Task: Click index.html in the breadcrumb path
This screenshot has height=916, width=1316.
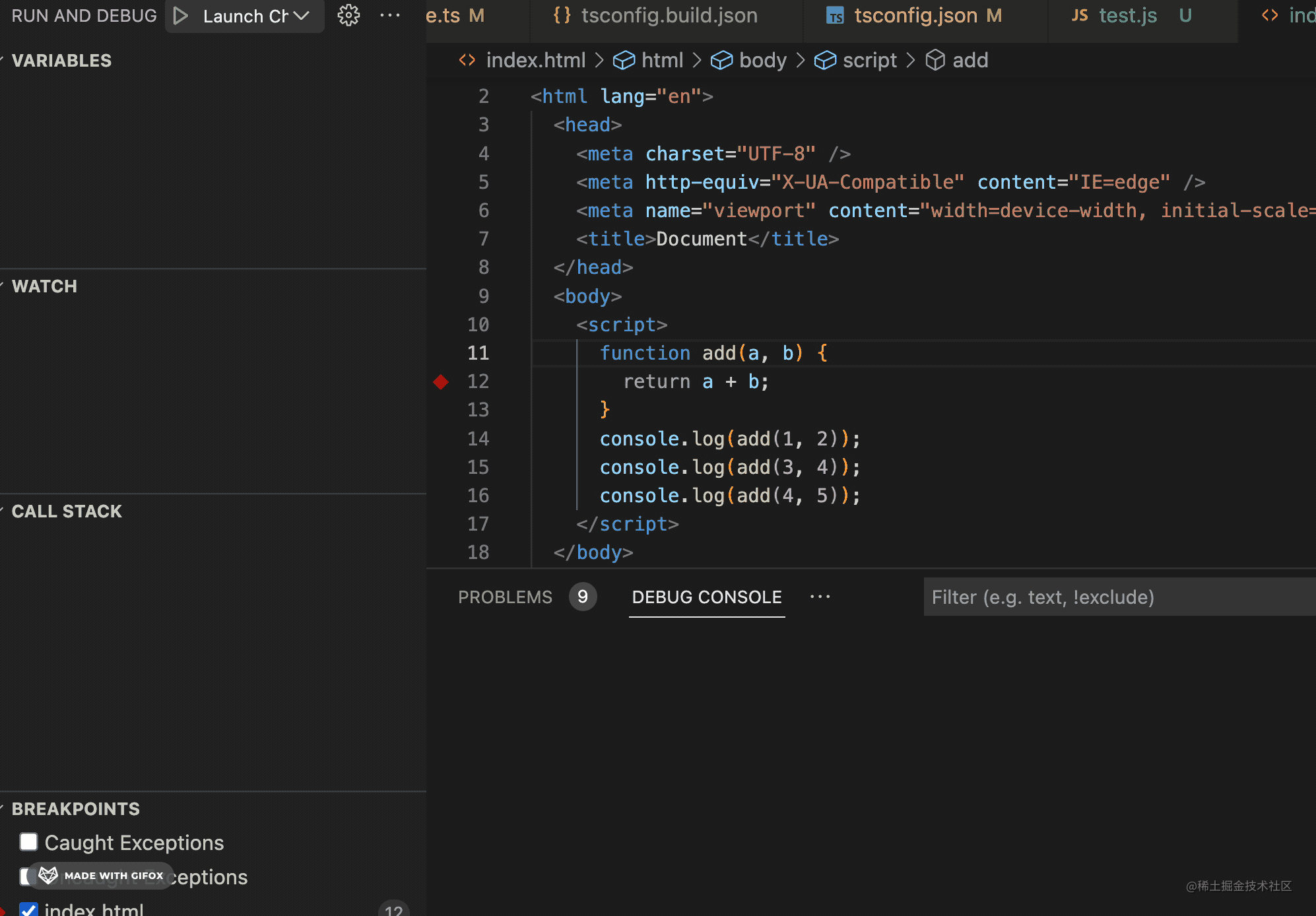Action: (x=535, y=61)
